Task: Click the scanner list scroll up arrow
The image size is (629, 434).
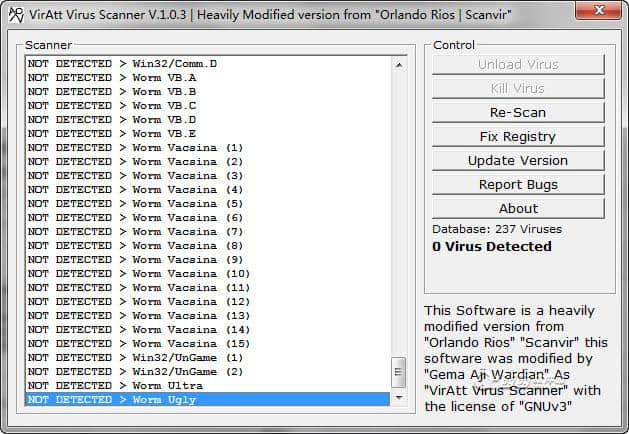Action: coord(399,65)
